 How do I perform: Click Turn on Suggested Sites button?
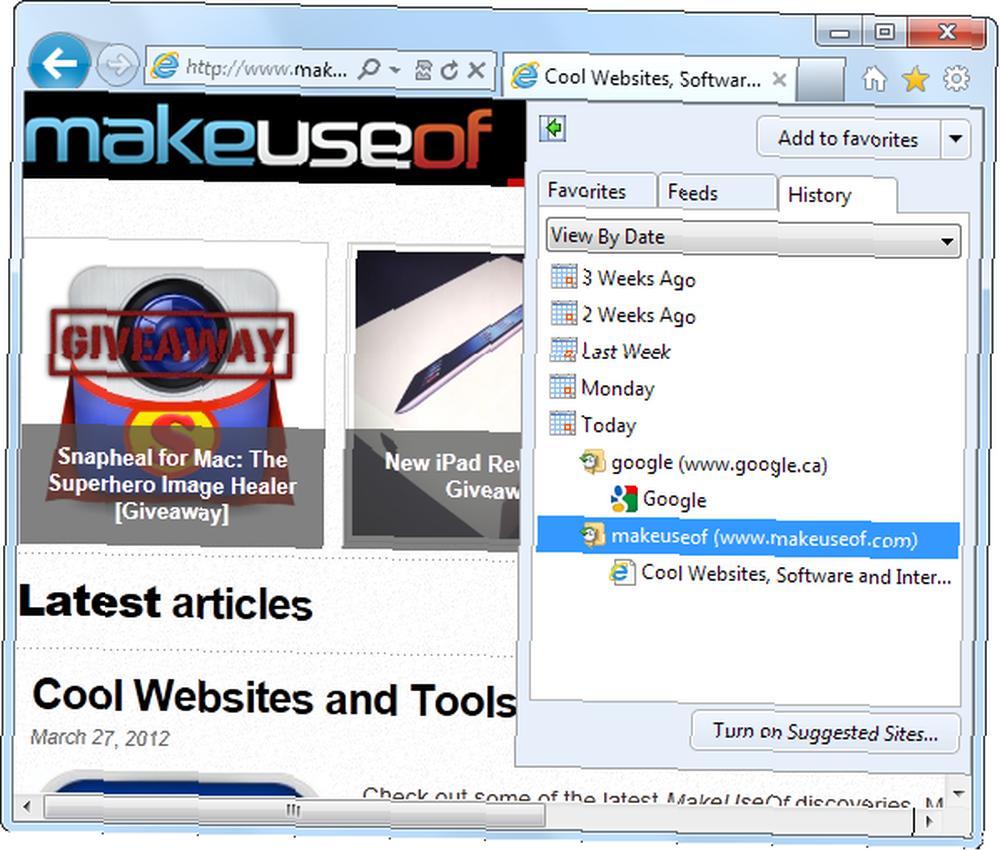(x=825, y=732)
